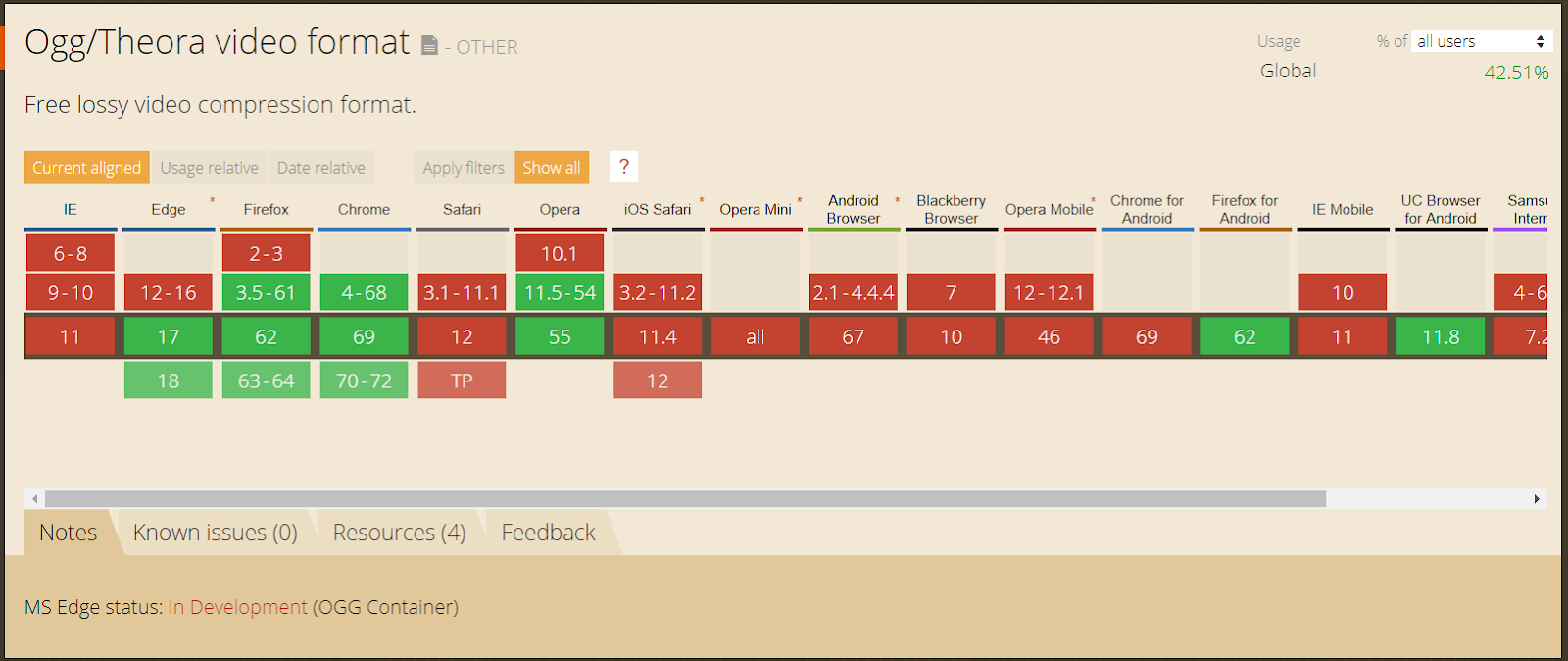The image size is (1568, 661).
Task: Click the question mark help button
Action: pos(623,167)
